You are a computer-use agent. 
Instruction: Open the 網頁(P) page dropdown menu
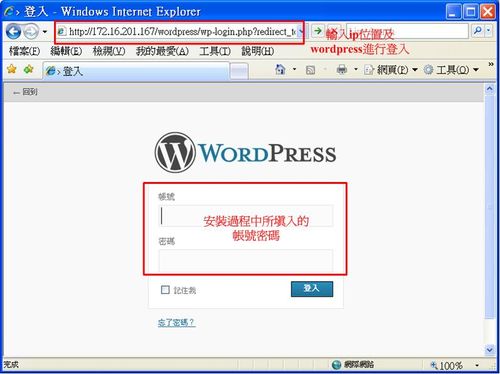tap(391, 70)
